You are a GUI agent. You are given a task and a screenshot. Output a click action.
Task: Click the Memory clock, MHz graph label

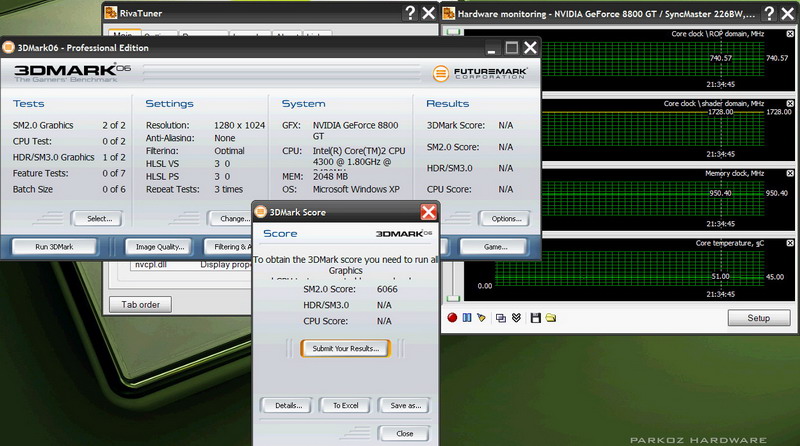735,173
